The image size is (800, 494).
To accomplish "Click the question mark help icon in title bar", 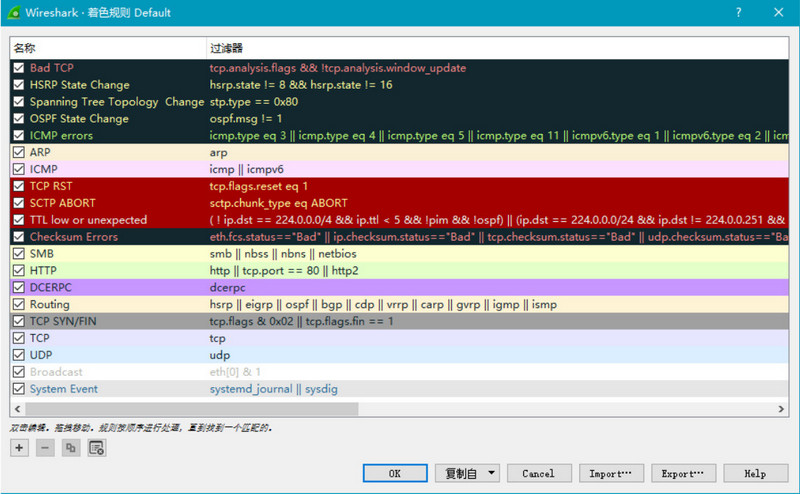I will 738,12.
